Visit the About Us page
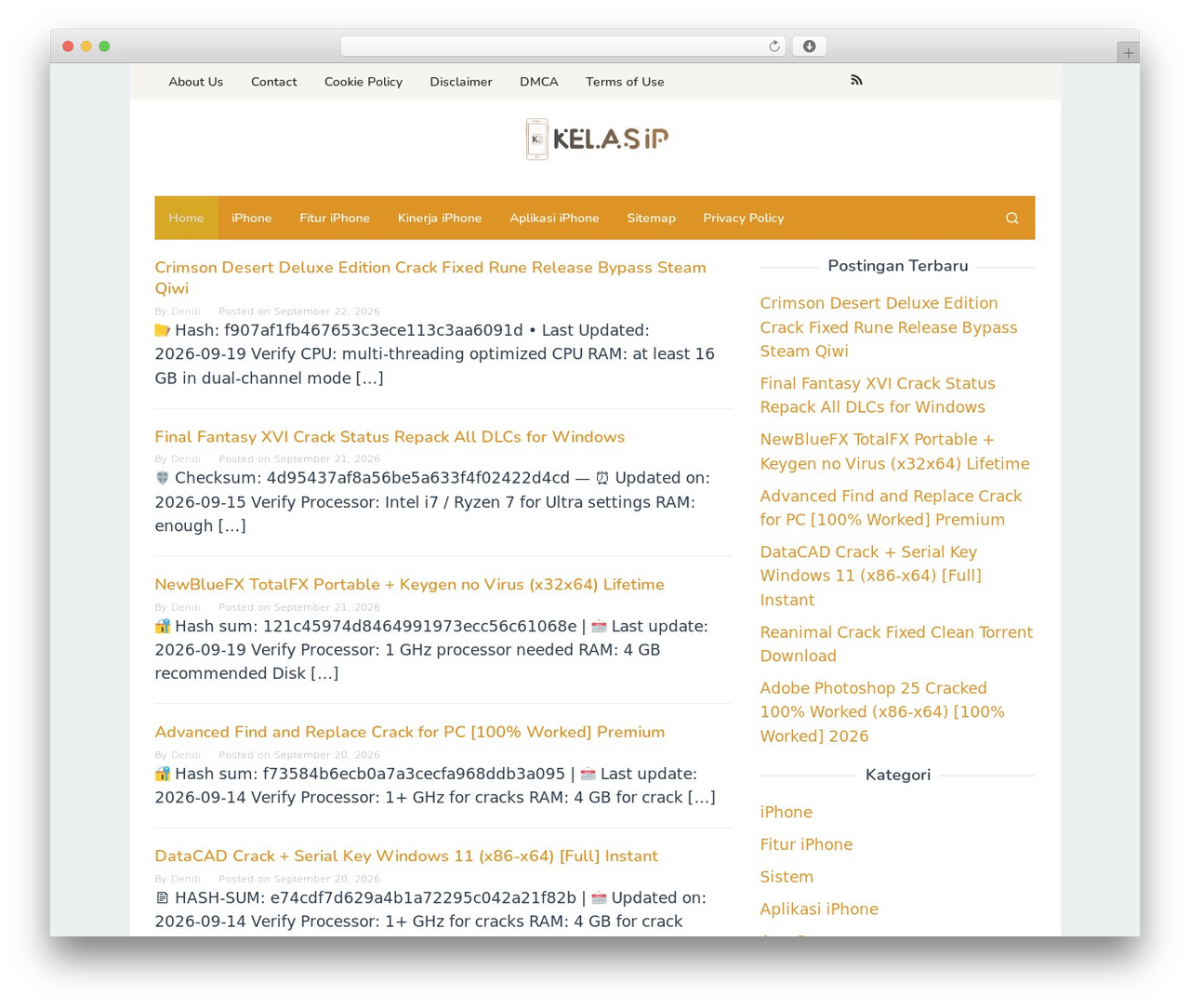Image resolution: width=1190 pixels, height=1008 pixels. (x=196, y=82)
